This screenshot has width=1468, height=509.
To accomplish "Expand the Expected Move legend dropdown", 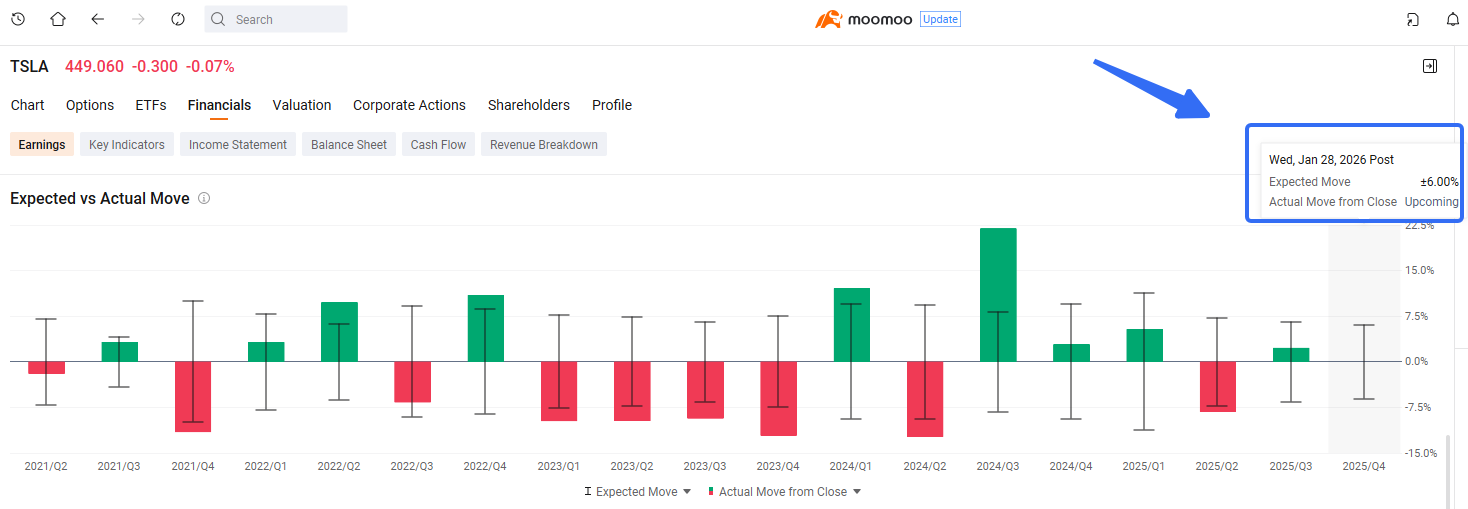I will click(x=687, y=492).
